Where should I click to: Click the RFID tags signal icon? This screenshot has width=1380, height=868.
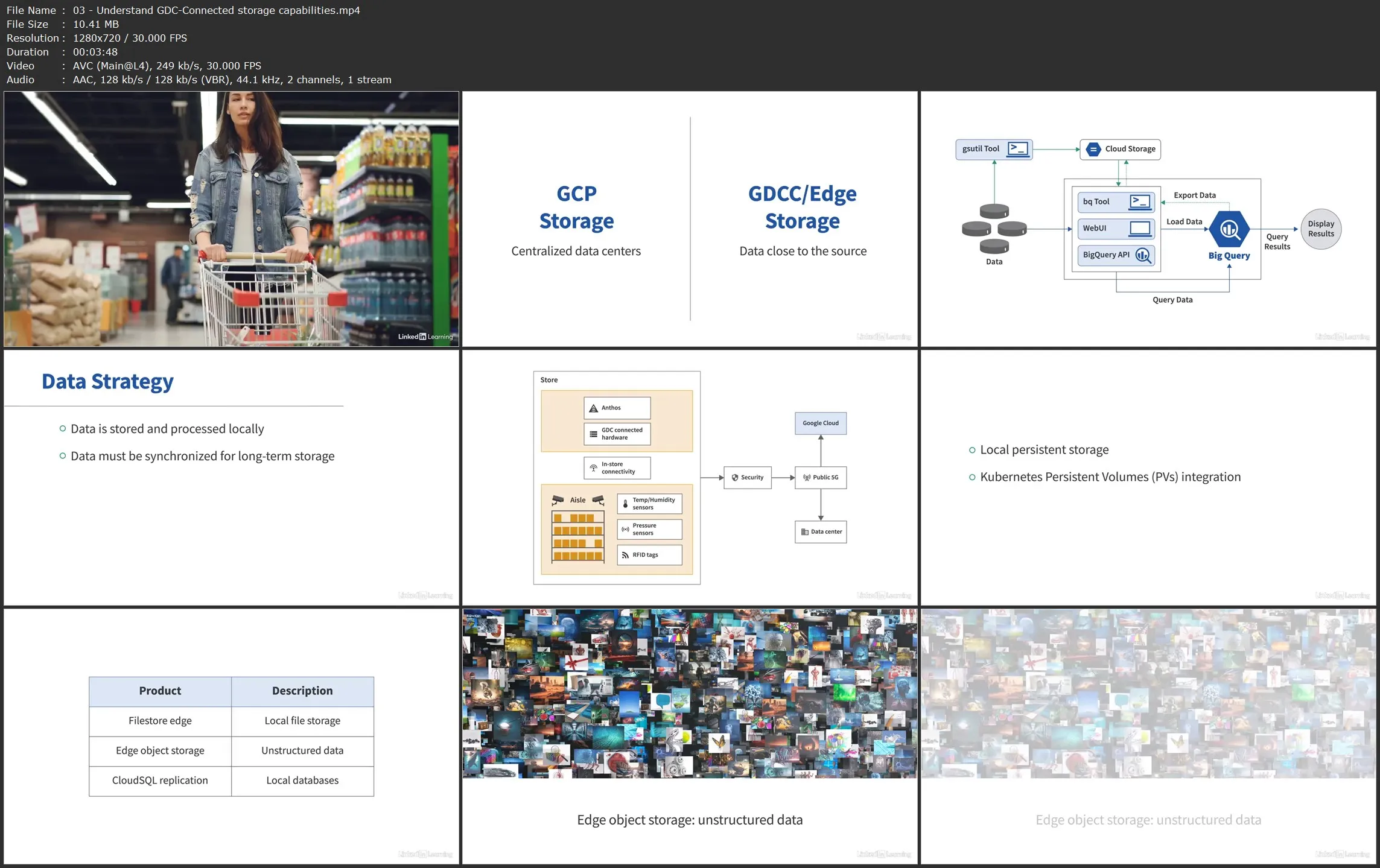point(625,556)
